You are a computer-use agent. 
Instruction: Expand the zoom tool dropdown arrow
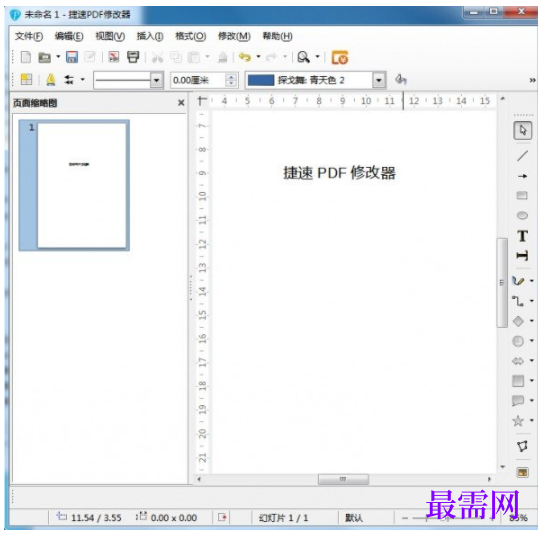(317, 56)
